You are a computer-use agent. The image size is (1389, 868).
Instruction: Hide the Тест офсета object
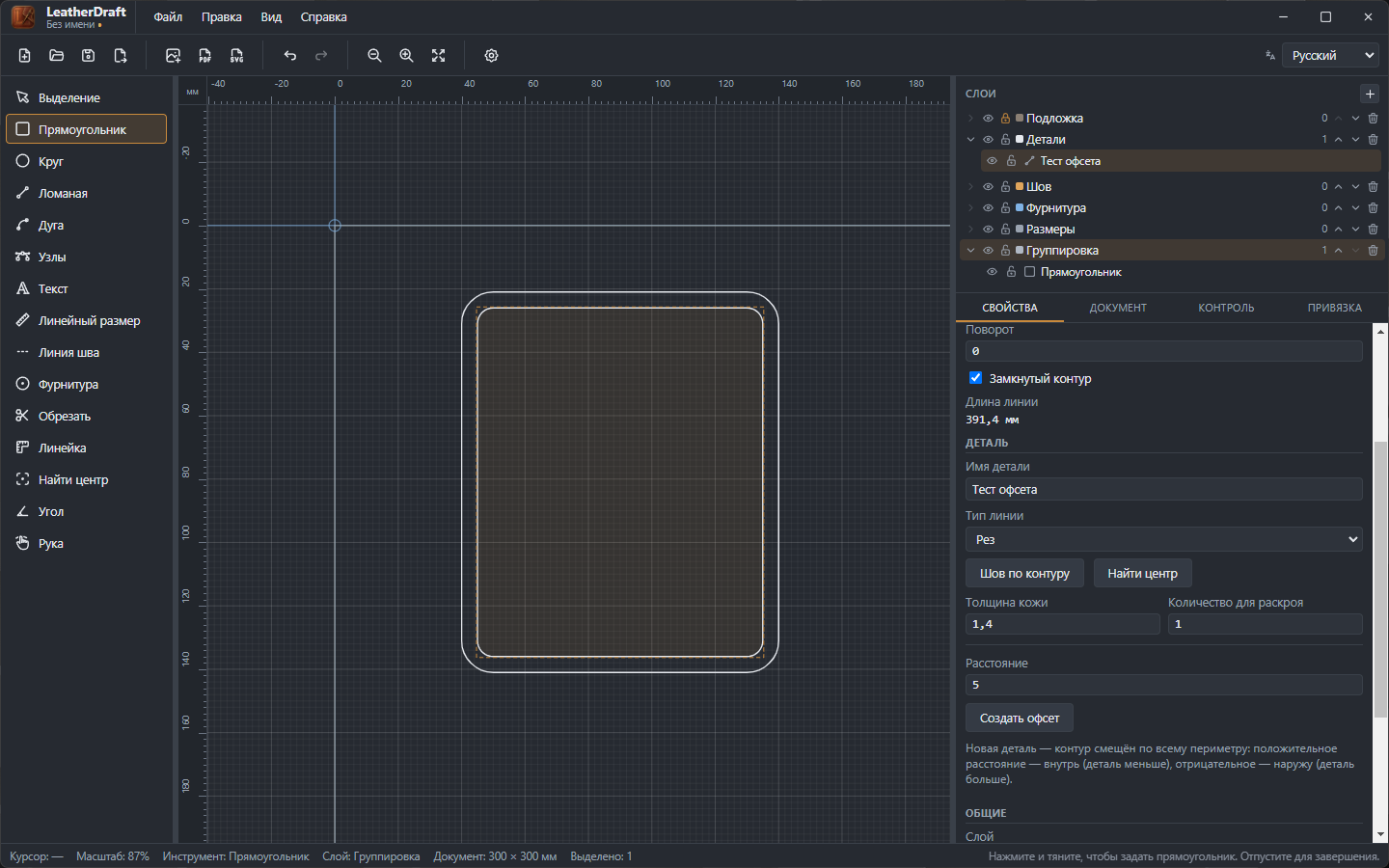(992, 161)
